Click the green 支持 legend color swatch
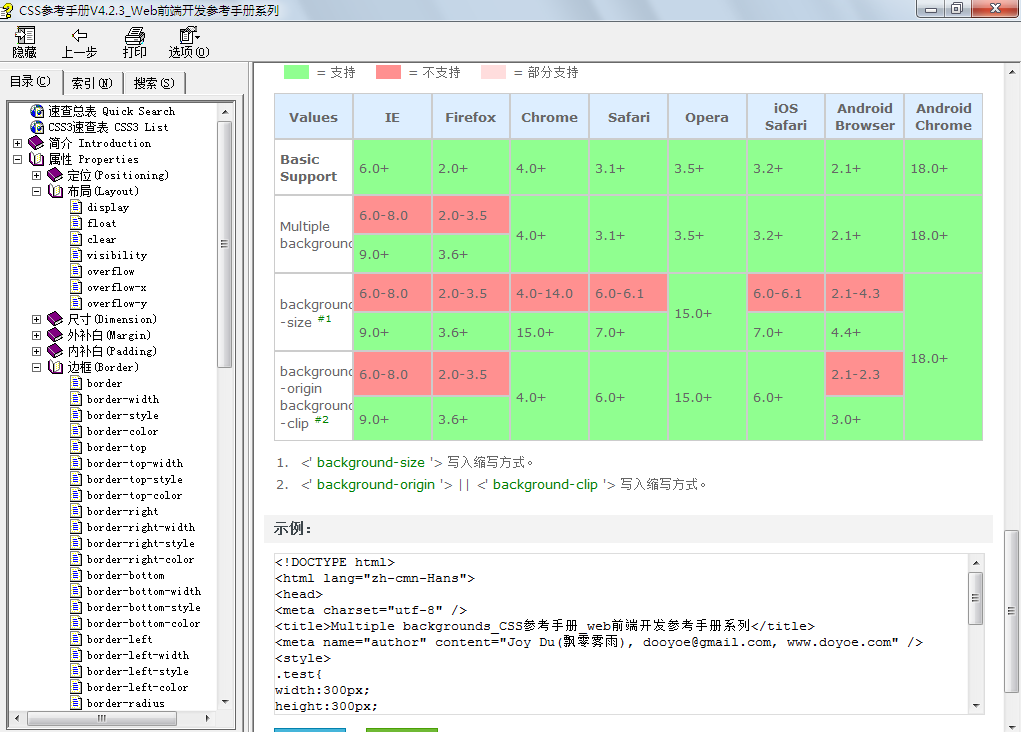The width and height of the screenshot is (1021, 732). 297,72
